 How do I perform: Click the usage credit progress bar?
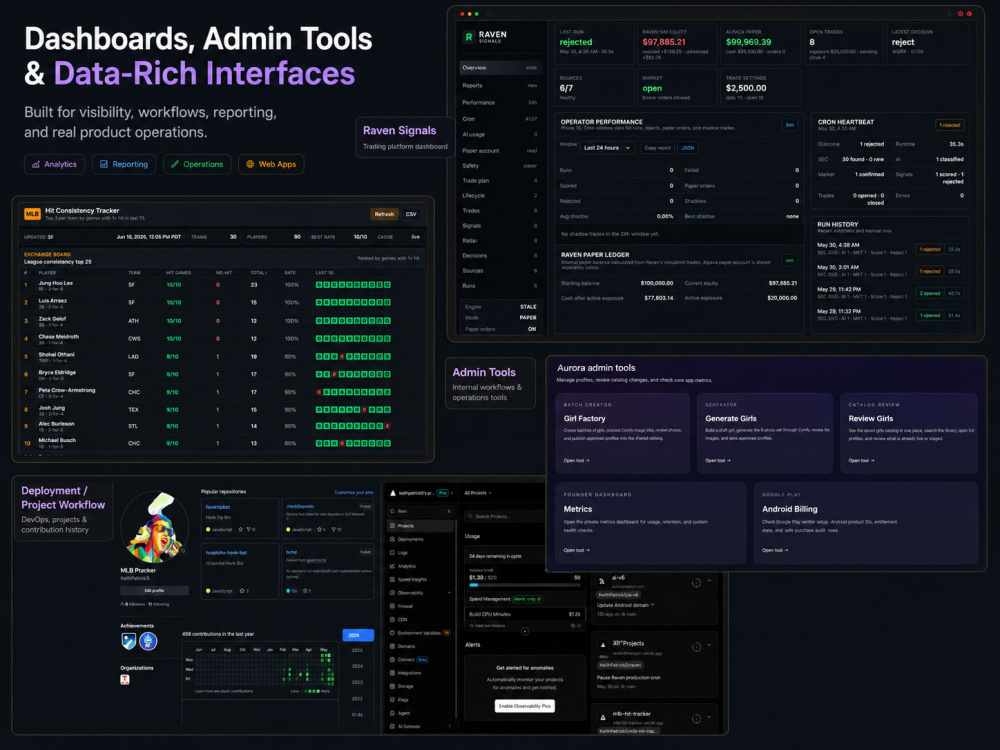pos(525,585)
